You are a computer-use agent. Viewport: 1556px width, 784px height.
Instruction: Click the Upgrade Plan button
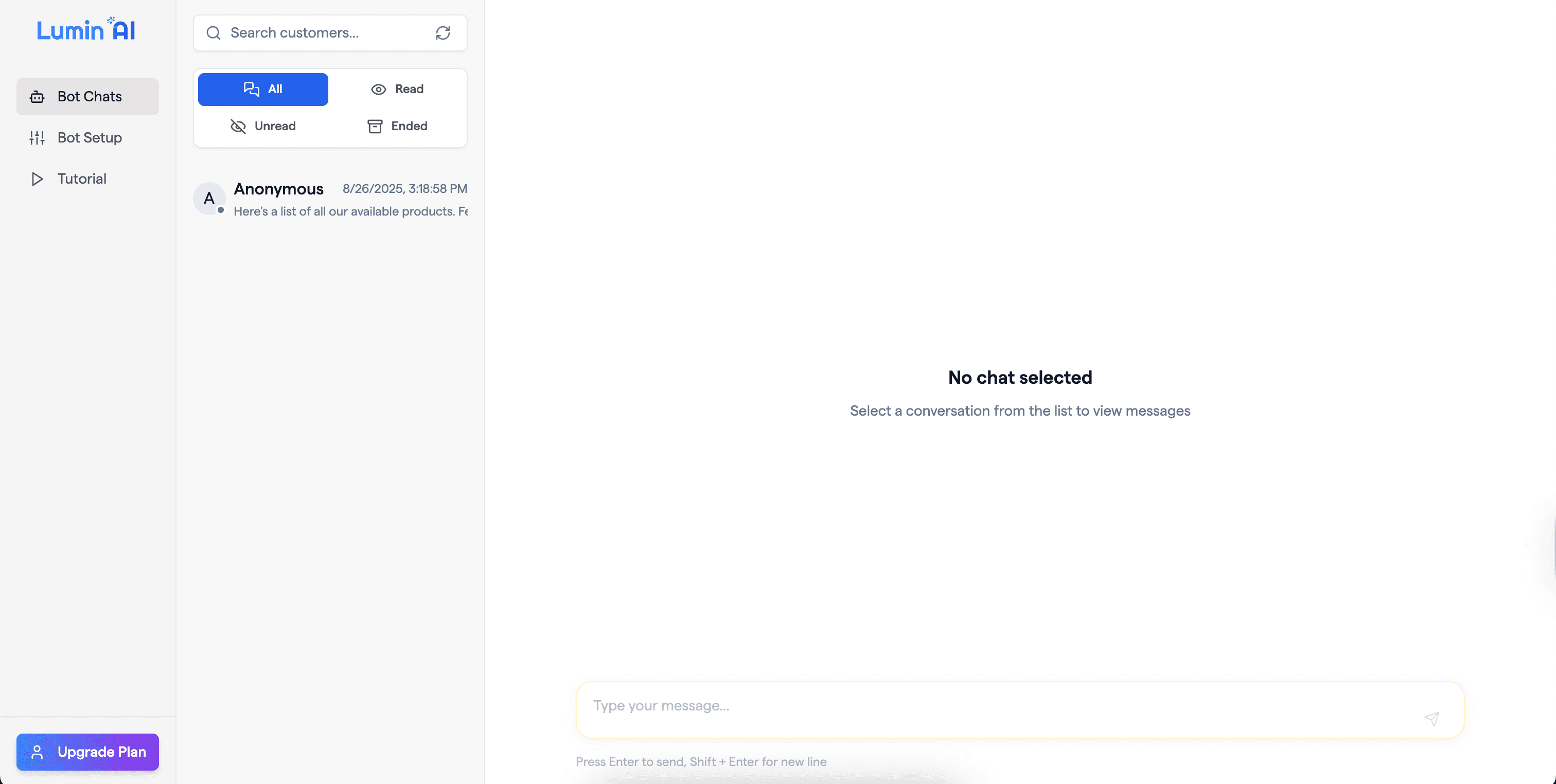[87, 752]
